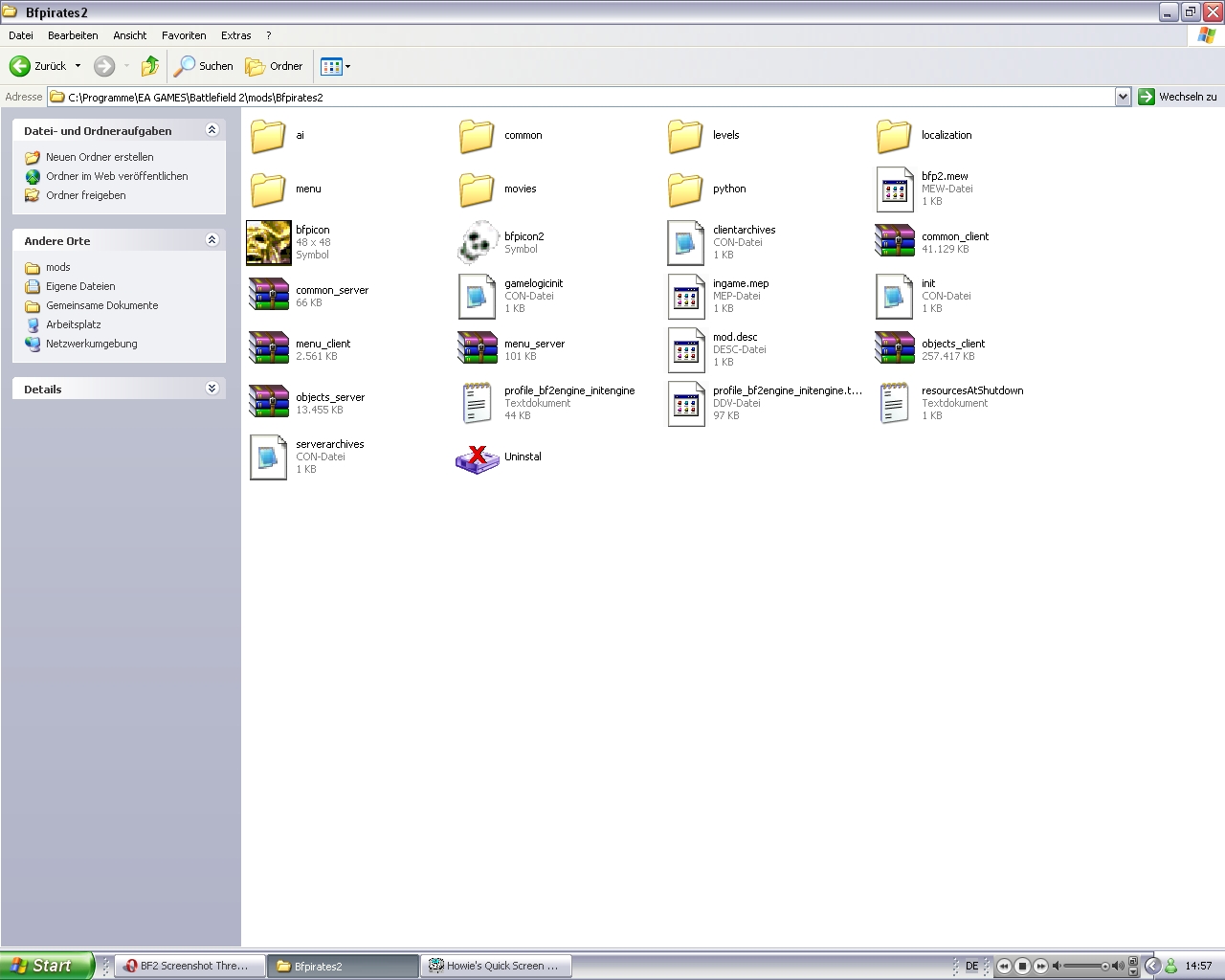Open Arbeitsplatz link

[x=74, y=324]
